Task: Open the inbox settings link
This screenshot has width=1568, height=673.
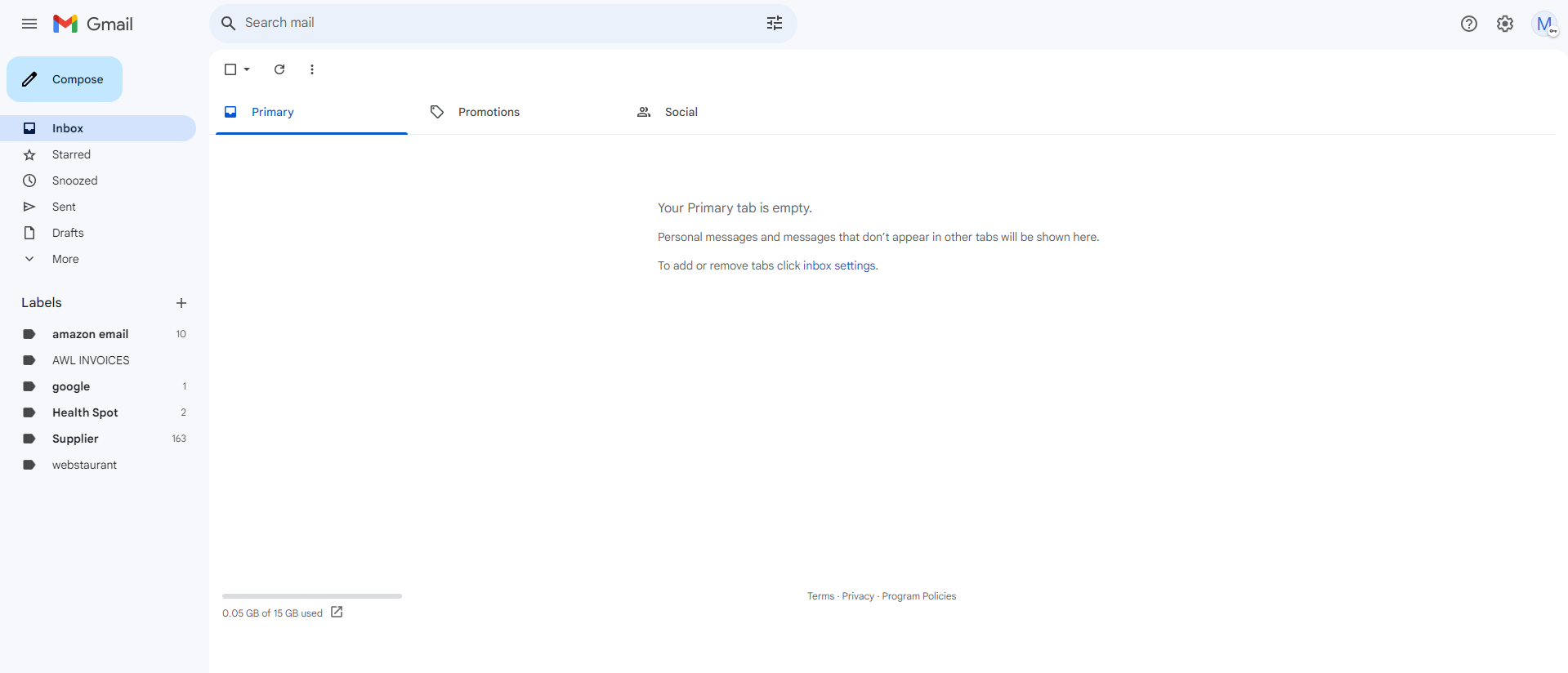Action: [x=839, y=265]
